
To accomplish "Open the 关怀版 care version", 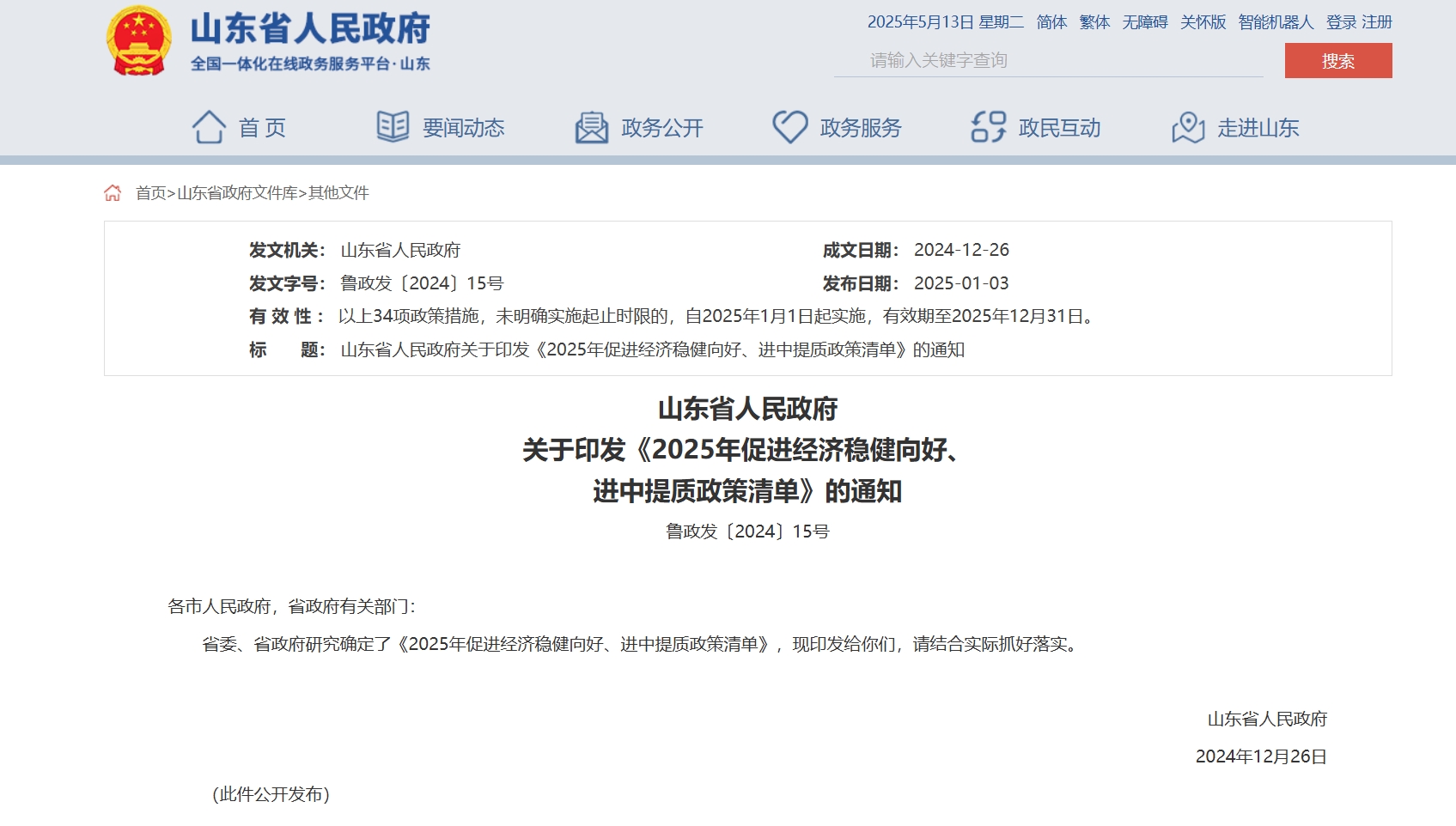I will coord(1203,22).
